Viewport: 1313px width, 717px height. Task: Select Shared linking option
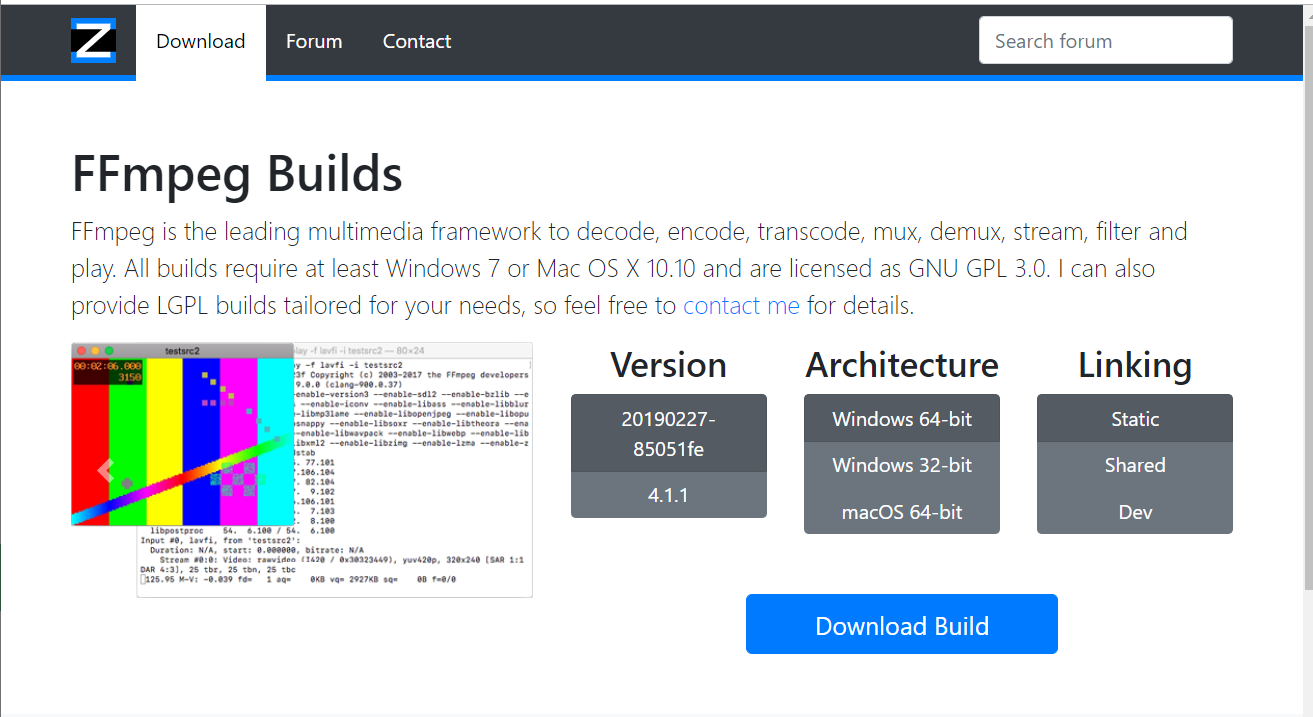[1134, 464]
